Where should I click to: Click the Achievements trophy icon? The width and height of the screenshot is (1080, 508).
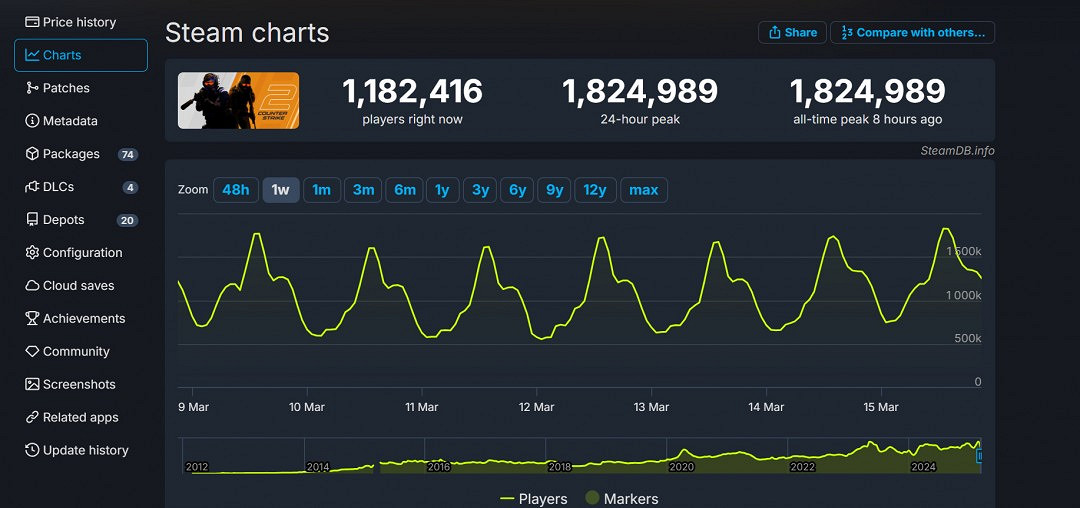coord(32,319)
